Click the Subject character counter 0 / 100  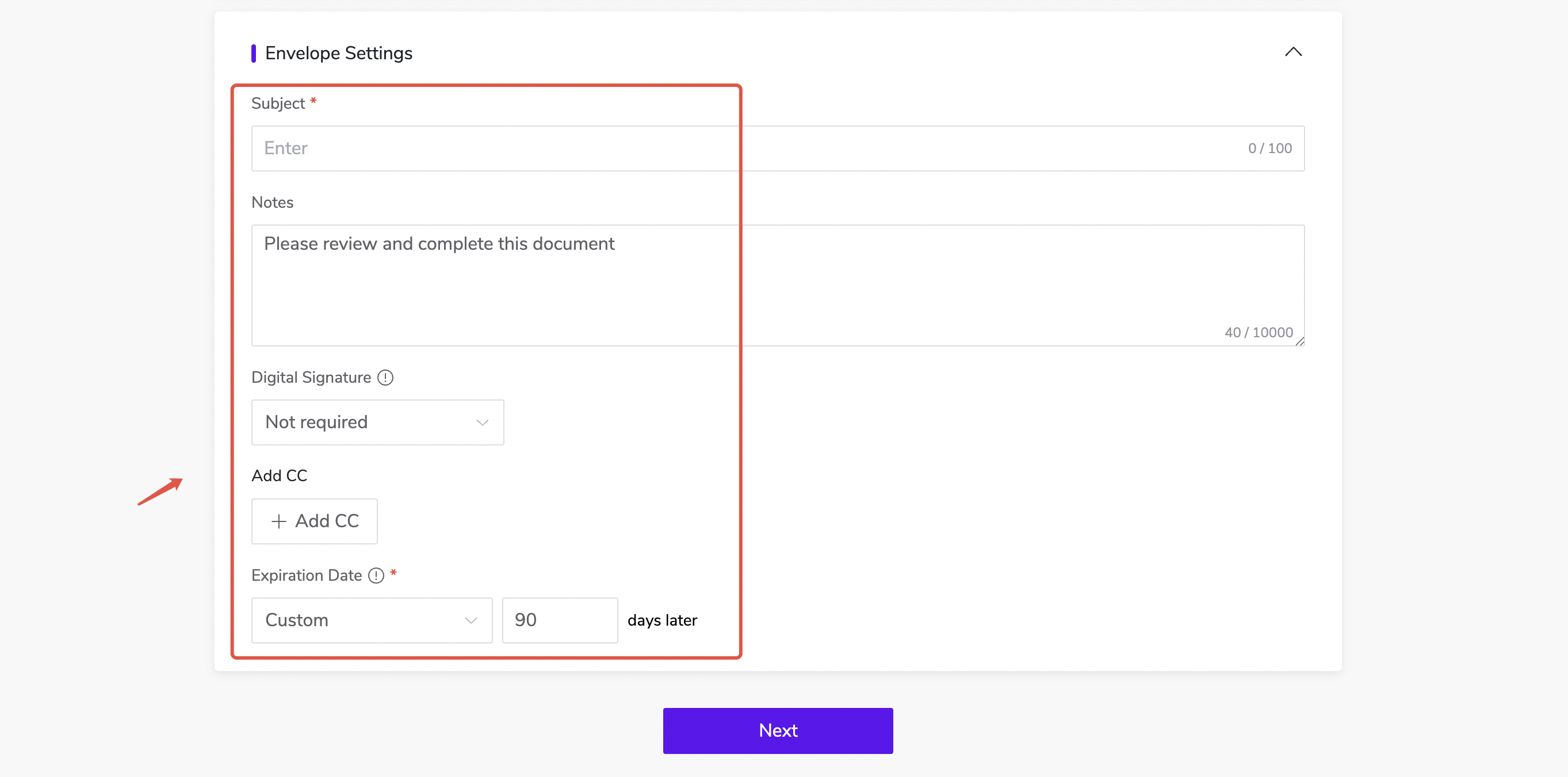(x=1269, y=148)
